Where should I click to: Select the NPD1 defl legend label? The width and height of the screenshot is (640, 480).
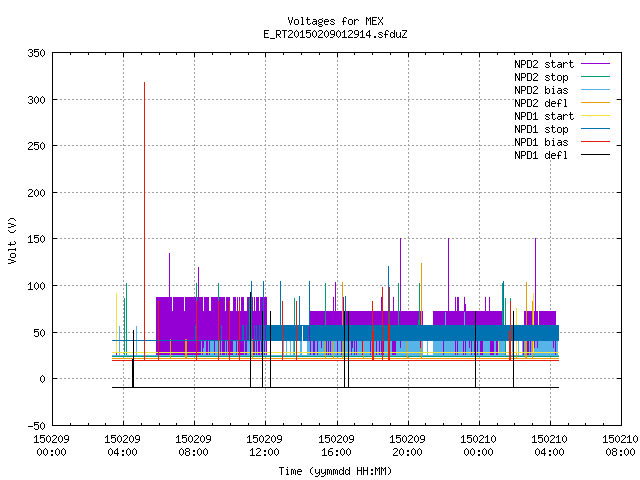(541, 156)
